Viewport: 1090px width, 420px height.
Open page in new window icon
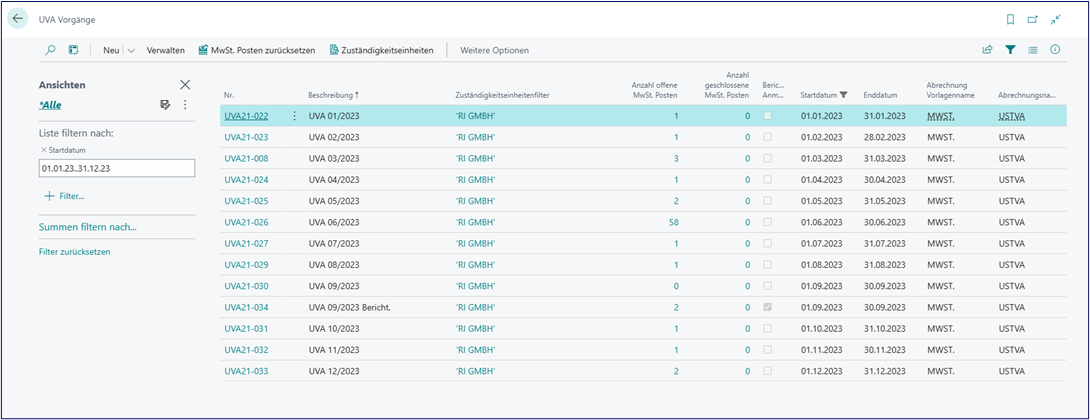[1032, 19]
